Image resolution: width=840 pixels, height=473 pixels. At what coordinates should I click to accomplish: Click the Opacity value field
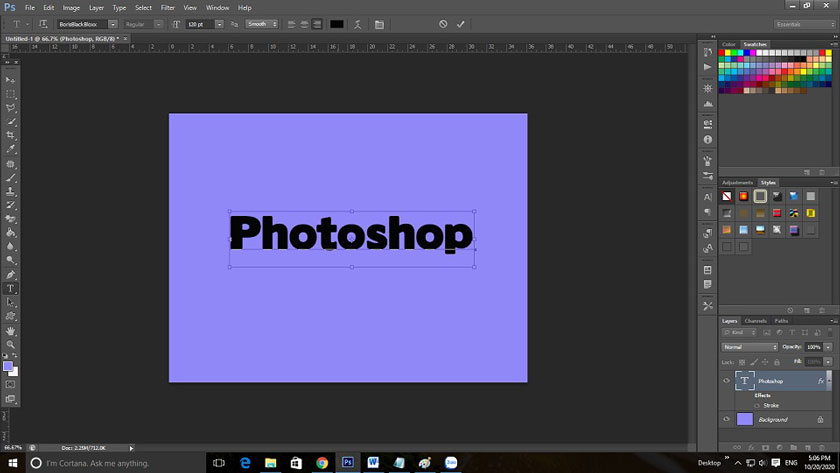814,347
